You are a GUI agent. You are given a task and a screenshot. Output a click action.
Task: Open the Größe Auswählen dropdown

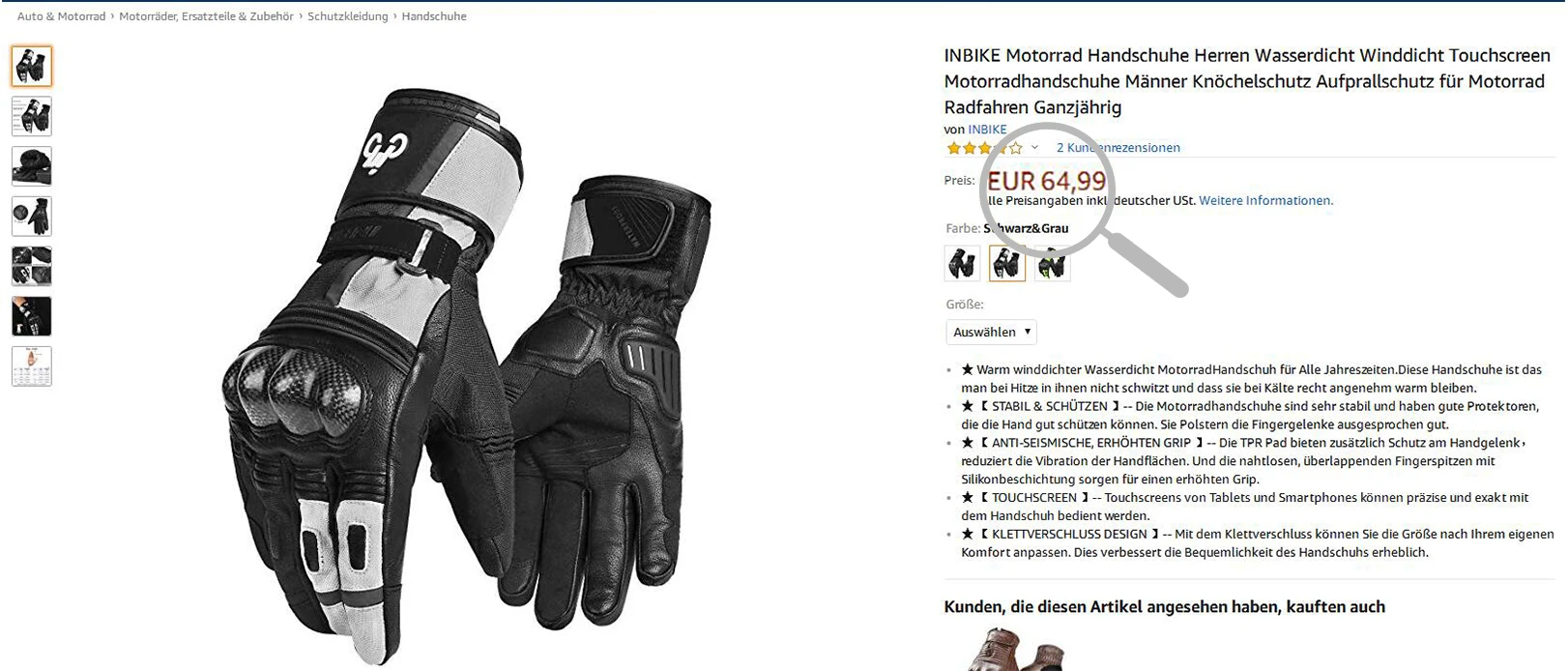tap(991, 332)
